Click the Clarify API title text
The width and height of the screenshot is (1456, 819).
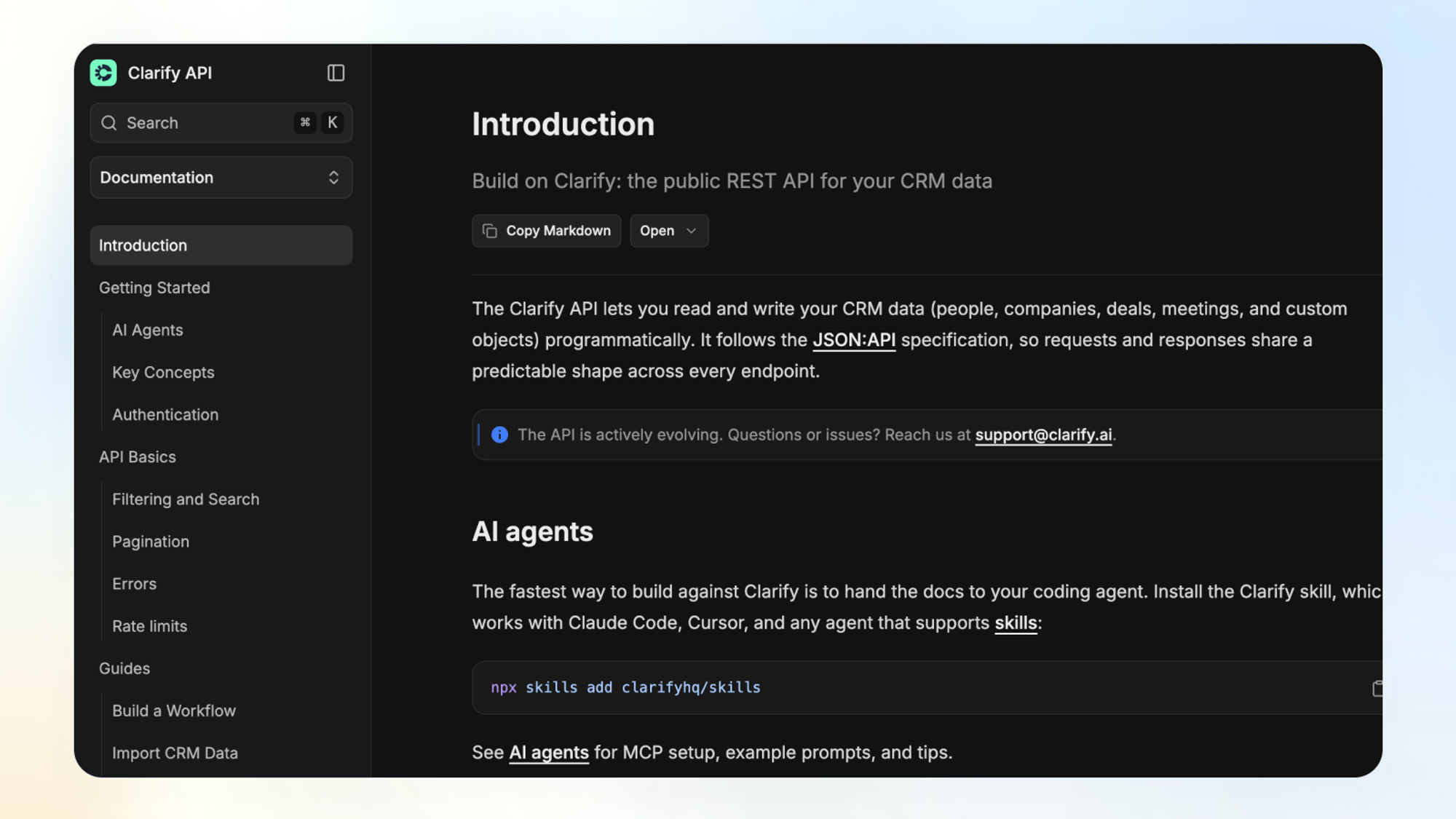170,73
